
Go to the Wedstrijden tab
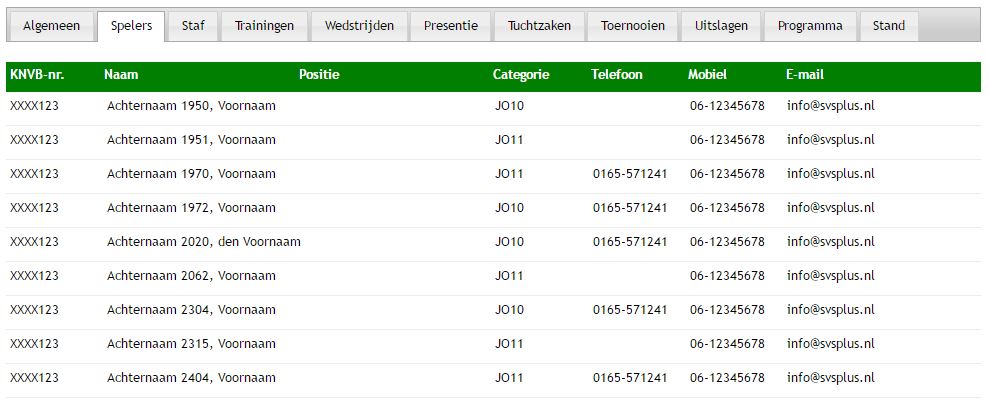pos(359,25)
